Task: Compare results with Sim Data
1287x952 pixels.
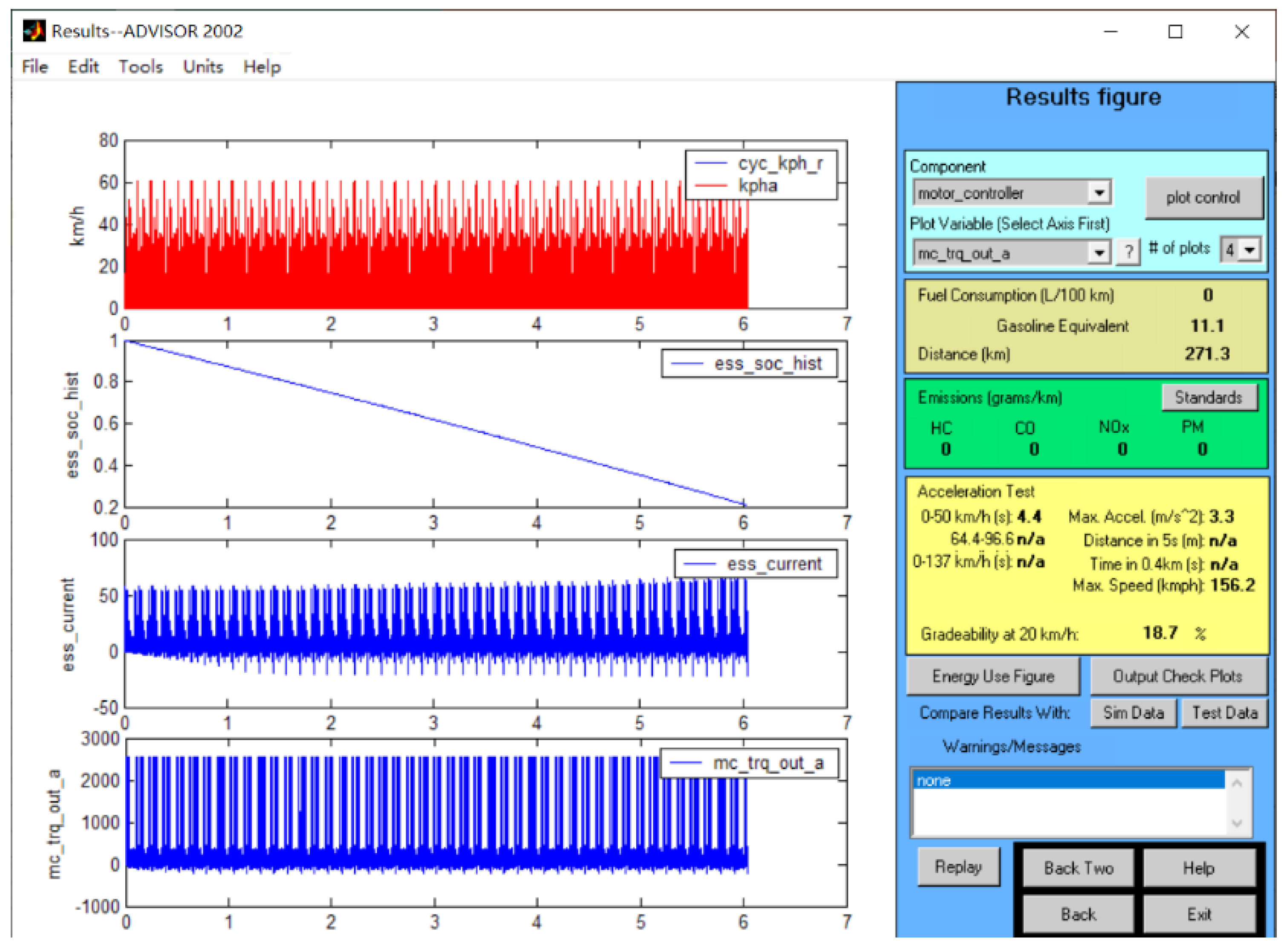Action: tap(1133, 713)
